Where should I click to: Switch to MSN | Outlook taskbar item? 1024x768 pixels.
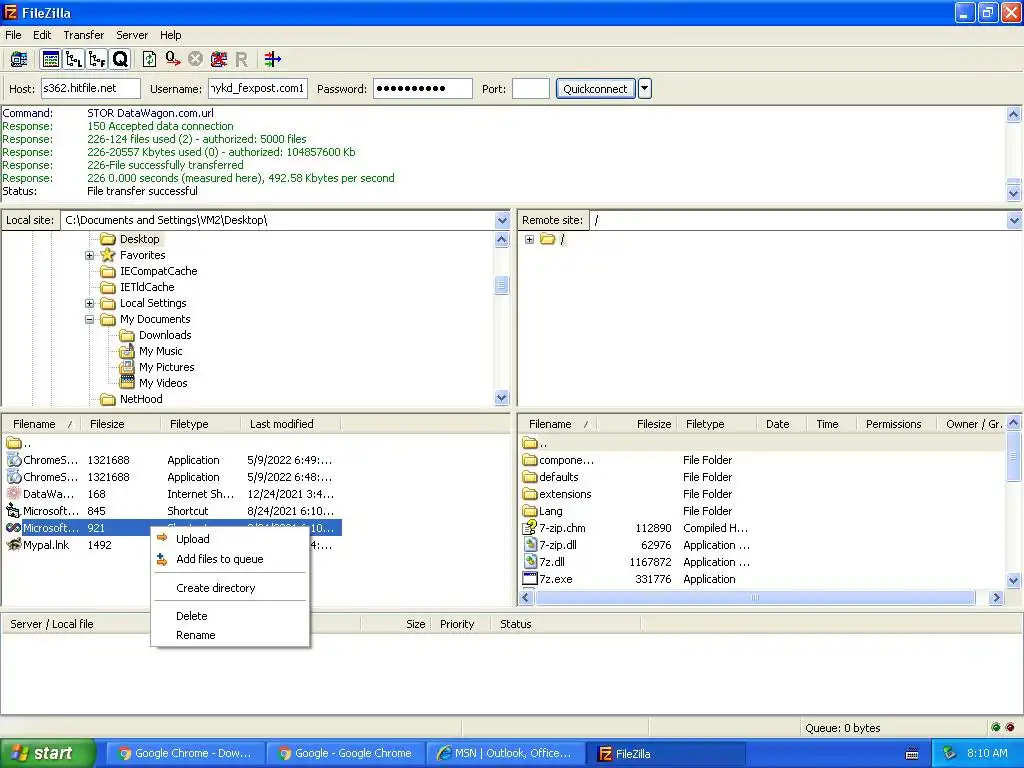[x=505, y=753]
